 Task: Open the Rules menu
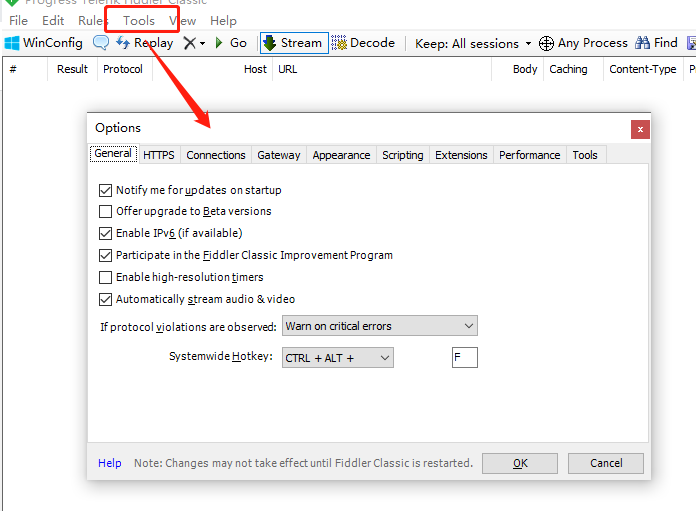tap(91, 21)
